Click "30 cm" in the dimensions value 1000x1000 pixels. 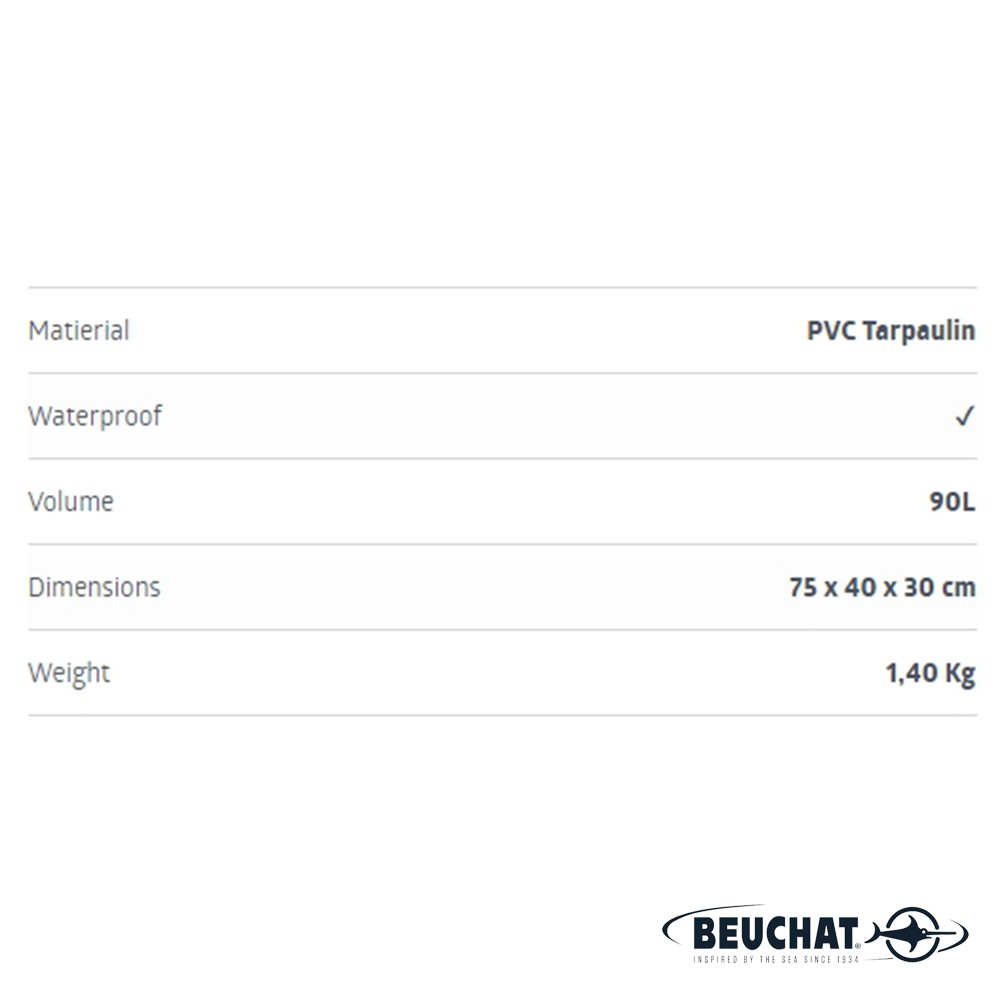coord(939,588)
